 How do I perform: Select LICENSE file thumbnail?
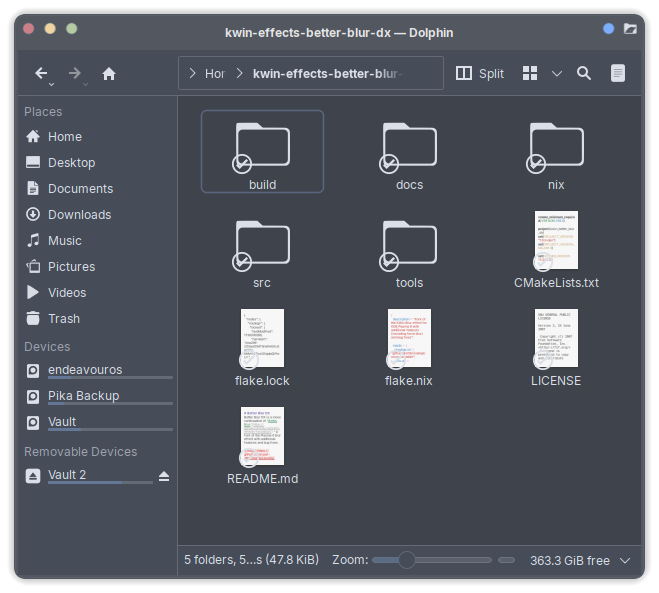pyautogui.click(x=556, y=338)
